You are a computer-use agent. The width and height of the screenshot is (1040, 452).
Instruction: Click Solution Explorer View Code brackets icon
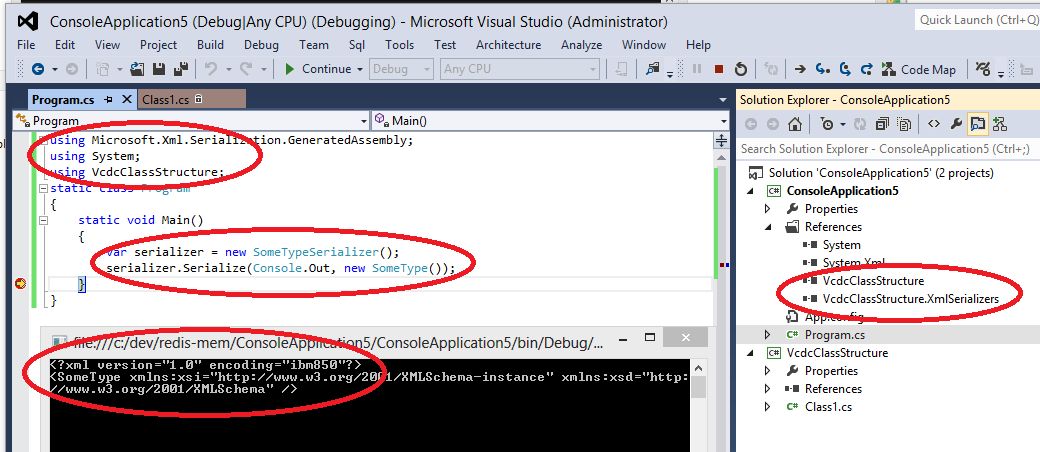pos(934,124)
